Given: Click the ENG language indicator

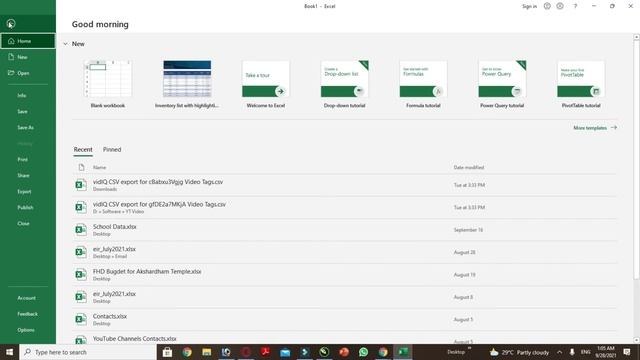Looking at the screenshot, I should (x=586, y=352).
